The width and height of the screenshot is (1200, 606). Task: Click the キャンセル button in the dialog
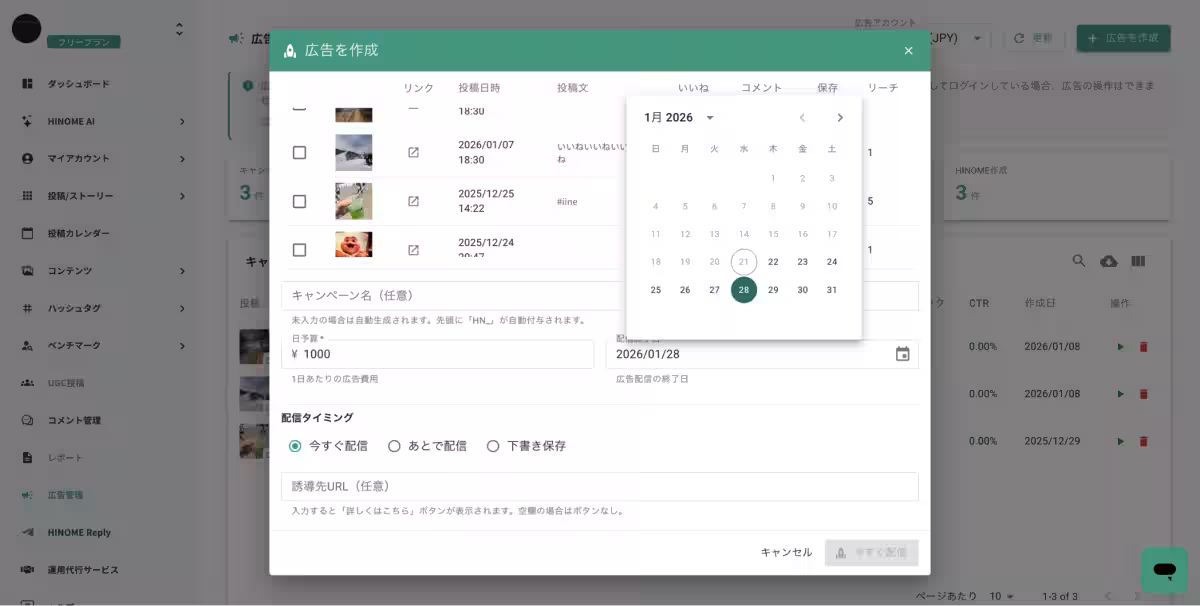point(785,551)
